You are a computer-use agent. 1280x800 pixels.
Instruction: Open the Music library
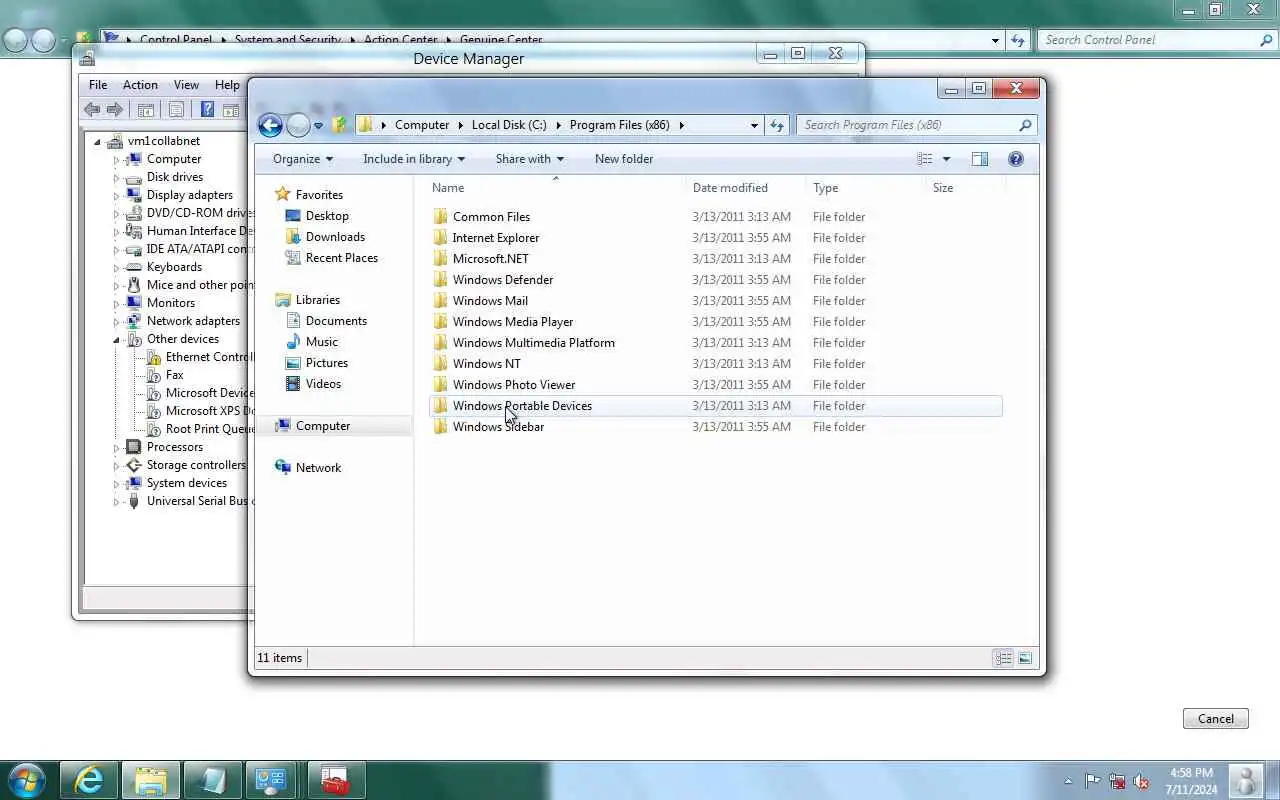coord(322,342)
